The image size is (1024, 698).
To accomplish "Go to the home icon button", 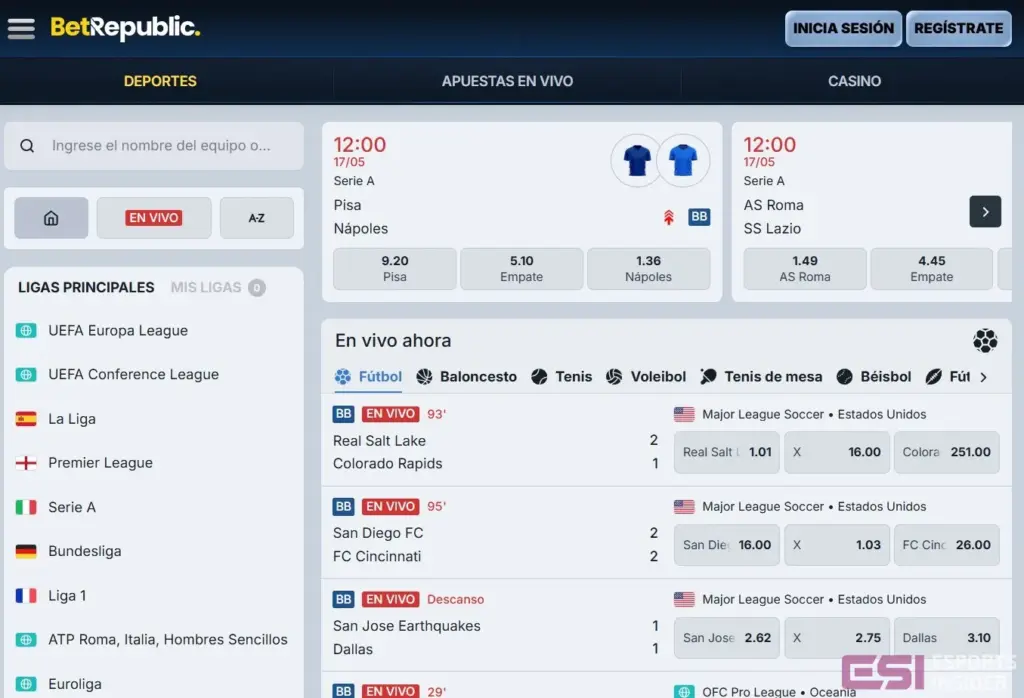I will coord(51,218).
